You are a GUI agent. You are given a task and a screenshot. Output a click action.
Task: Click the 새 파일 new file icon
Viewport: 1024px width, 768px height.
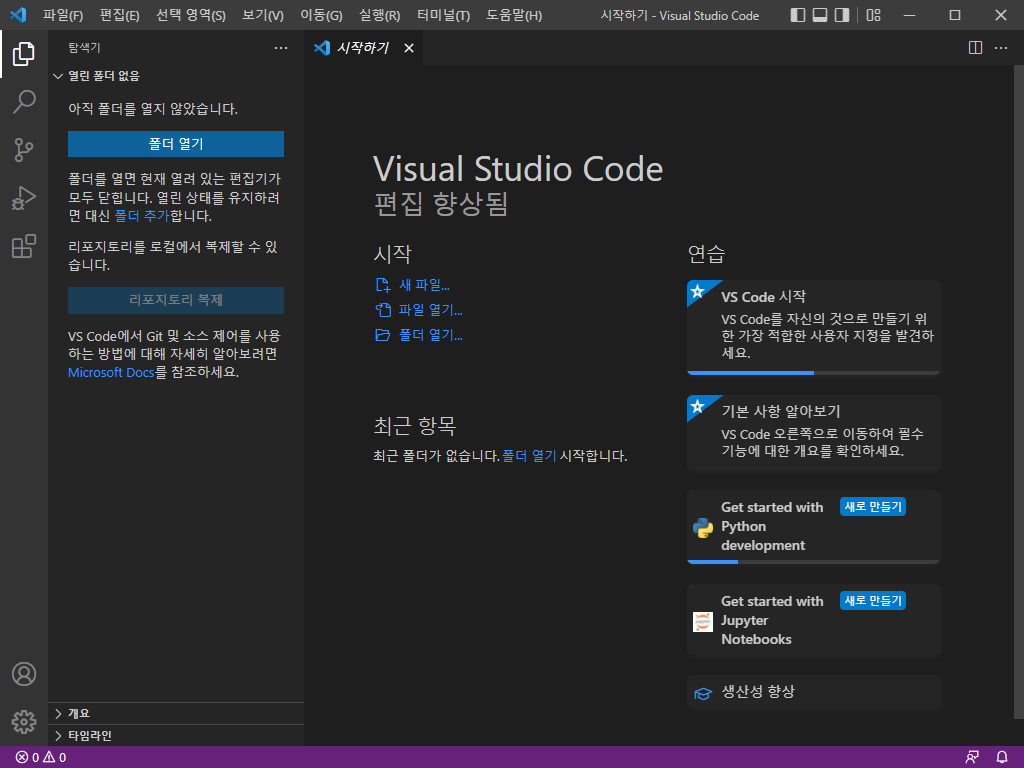pos(383,285)
